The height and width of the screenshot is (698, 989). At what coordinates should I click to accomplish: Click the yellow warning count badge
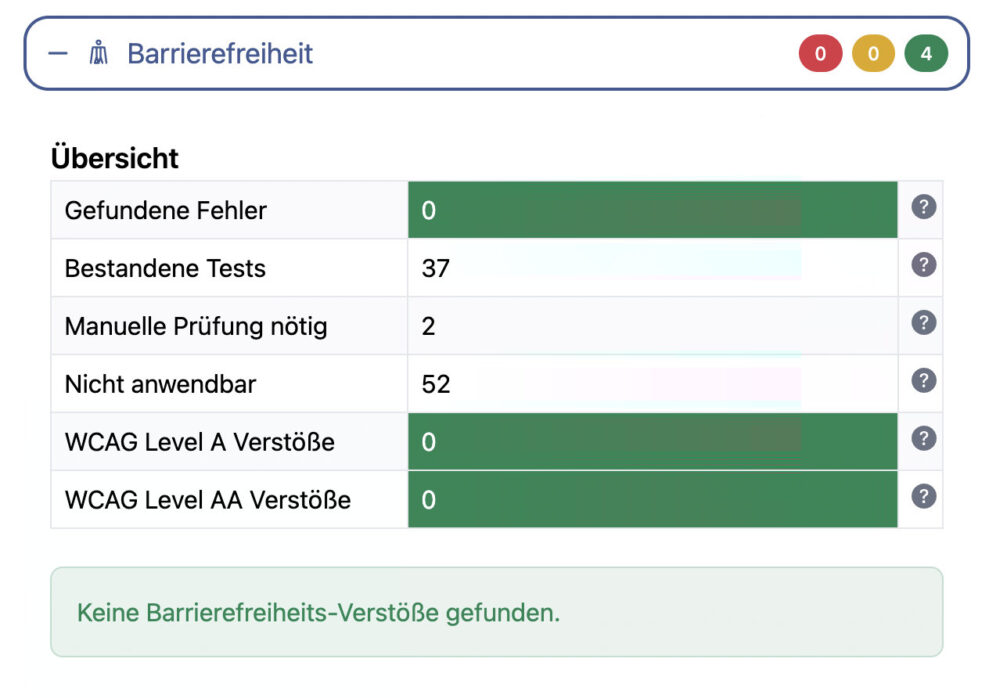coord(872,52)
